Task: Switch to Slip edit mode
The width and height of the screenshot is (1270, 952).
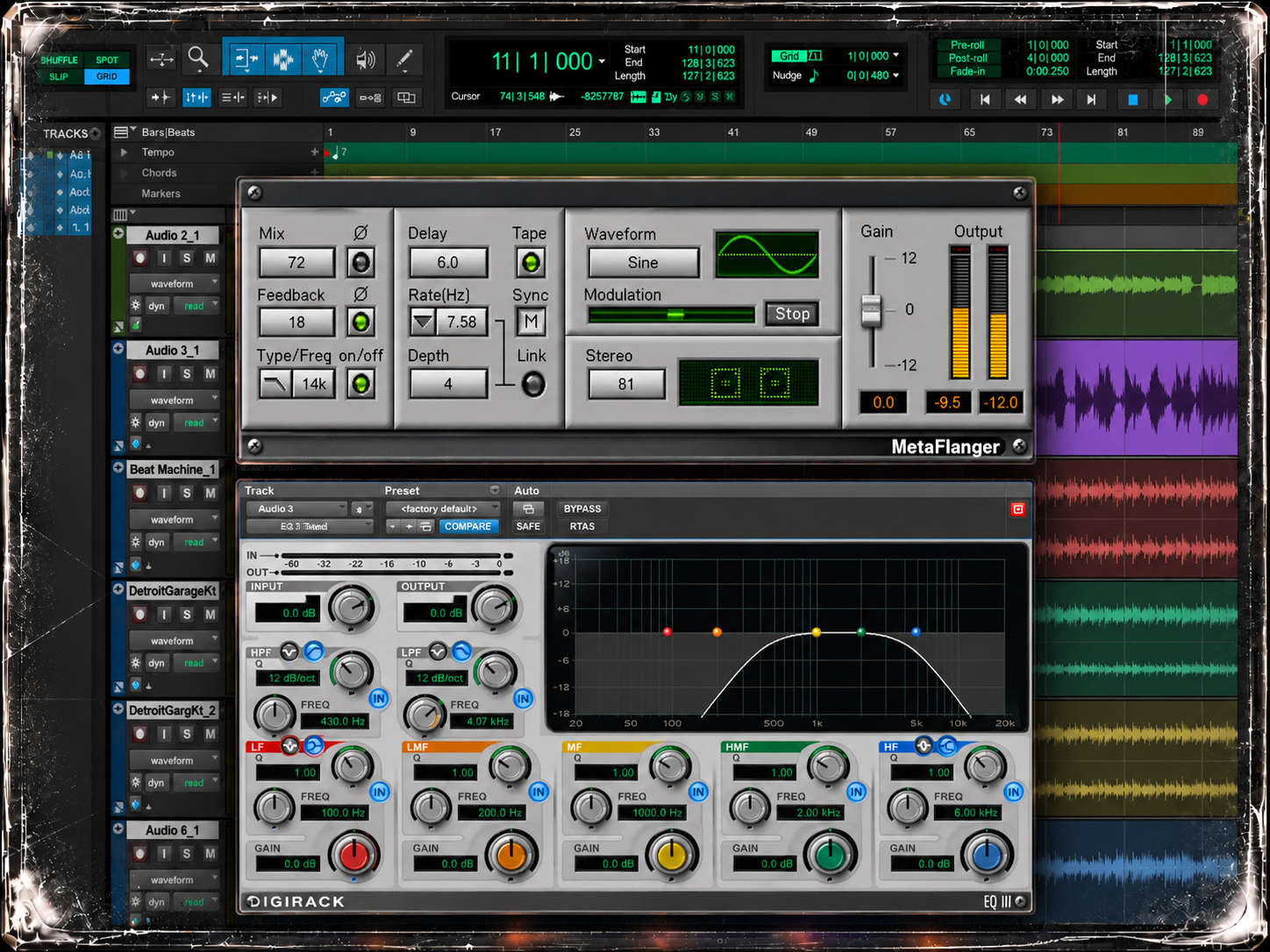Action: (x=60, y=76)
